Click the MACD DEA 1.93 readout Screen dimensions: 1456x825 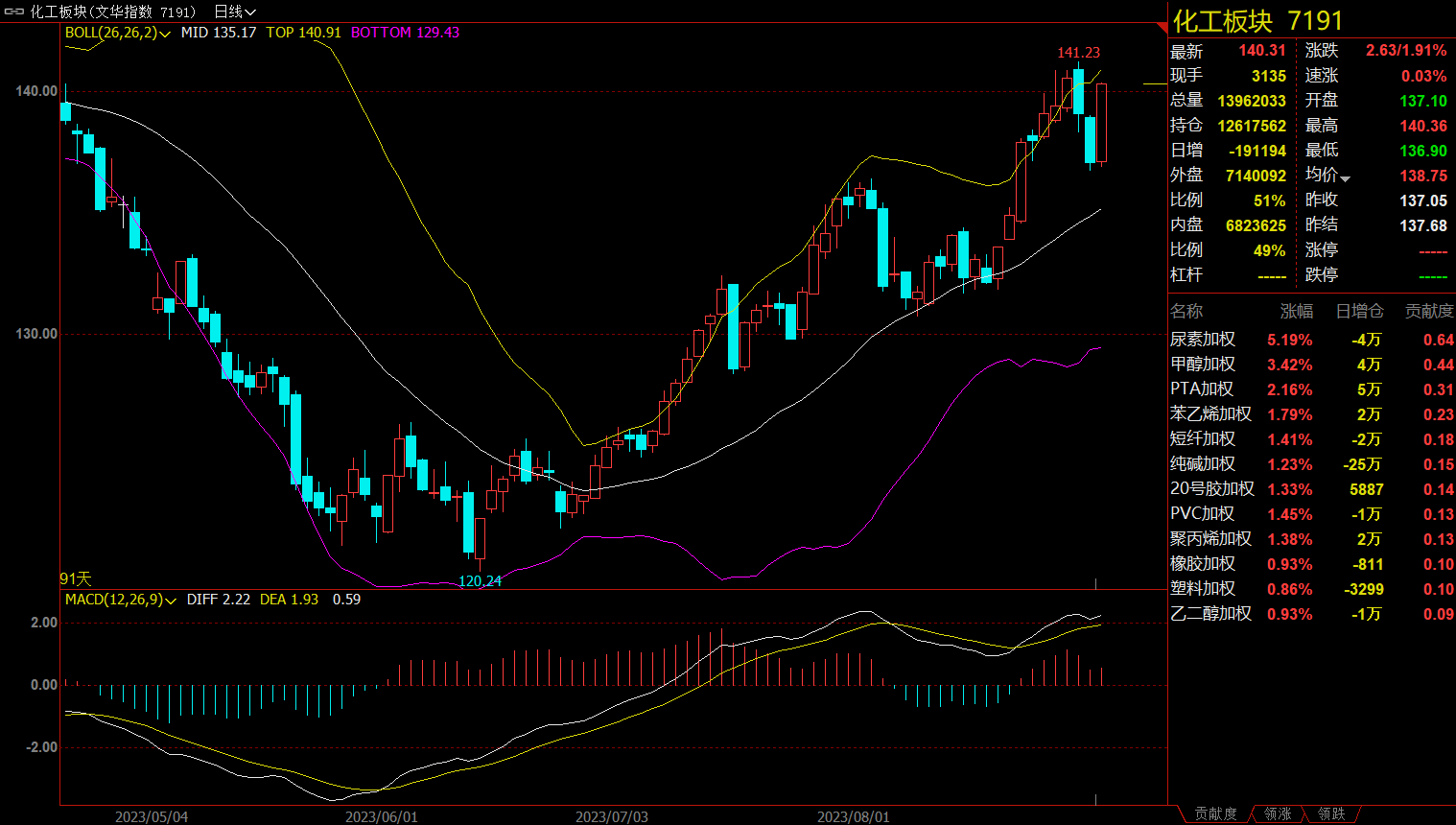pyautogui.click(x=289, y=600)
